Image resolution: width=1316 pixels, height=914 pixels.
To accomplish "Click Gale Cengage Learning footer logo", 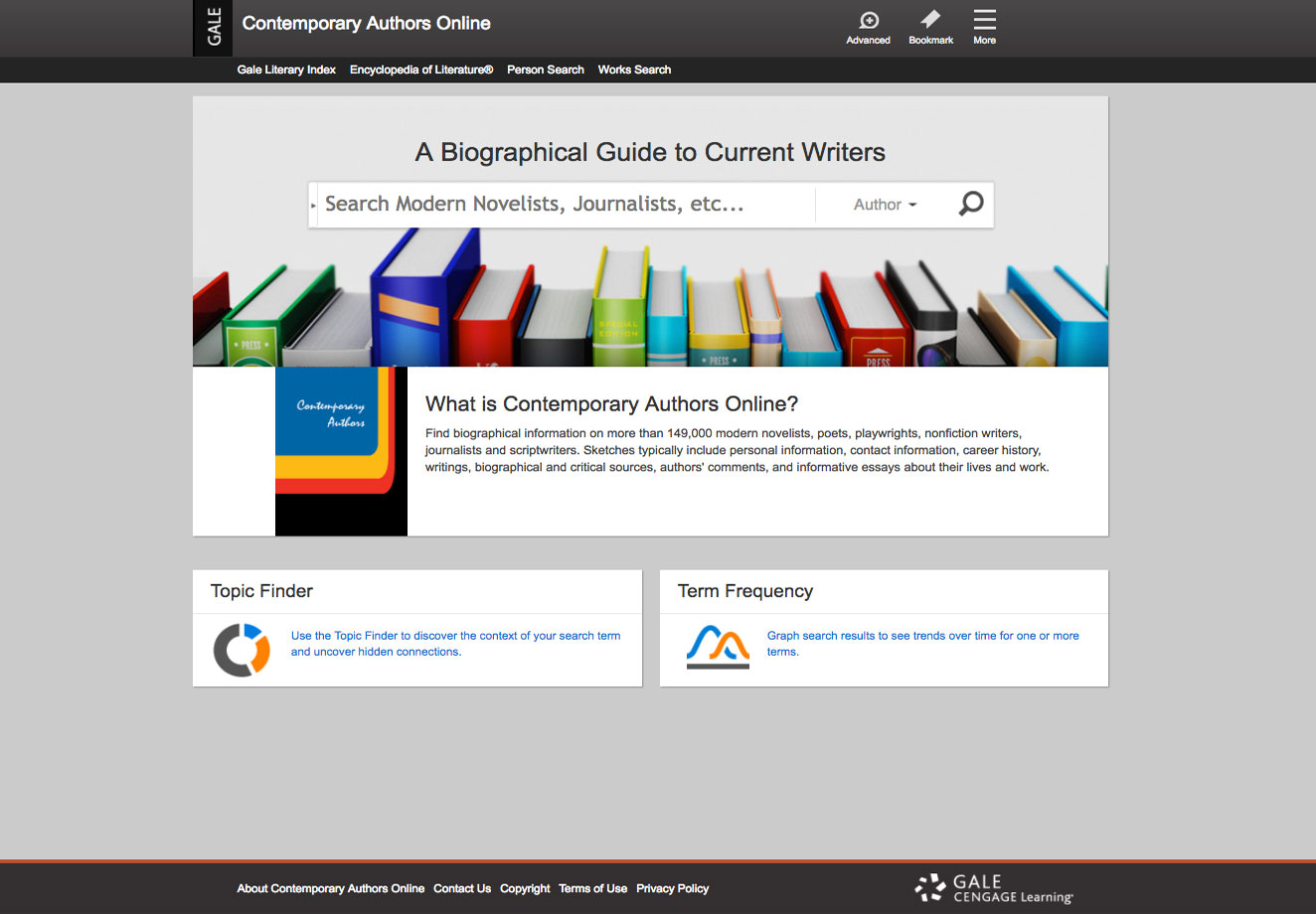I will click(x=994, y=888).
